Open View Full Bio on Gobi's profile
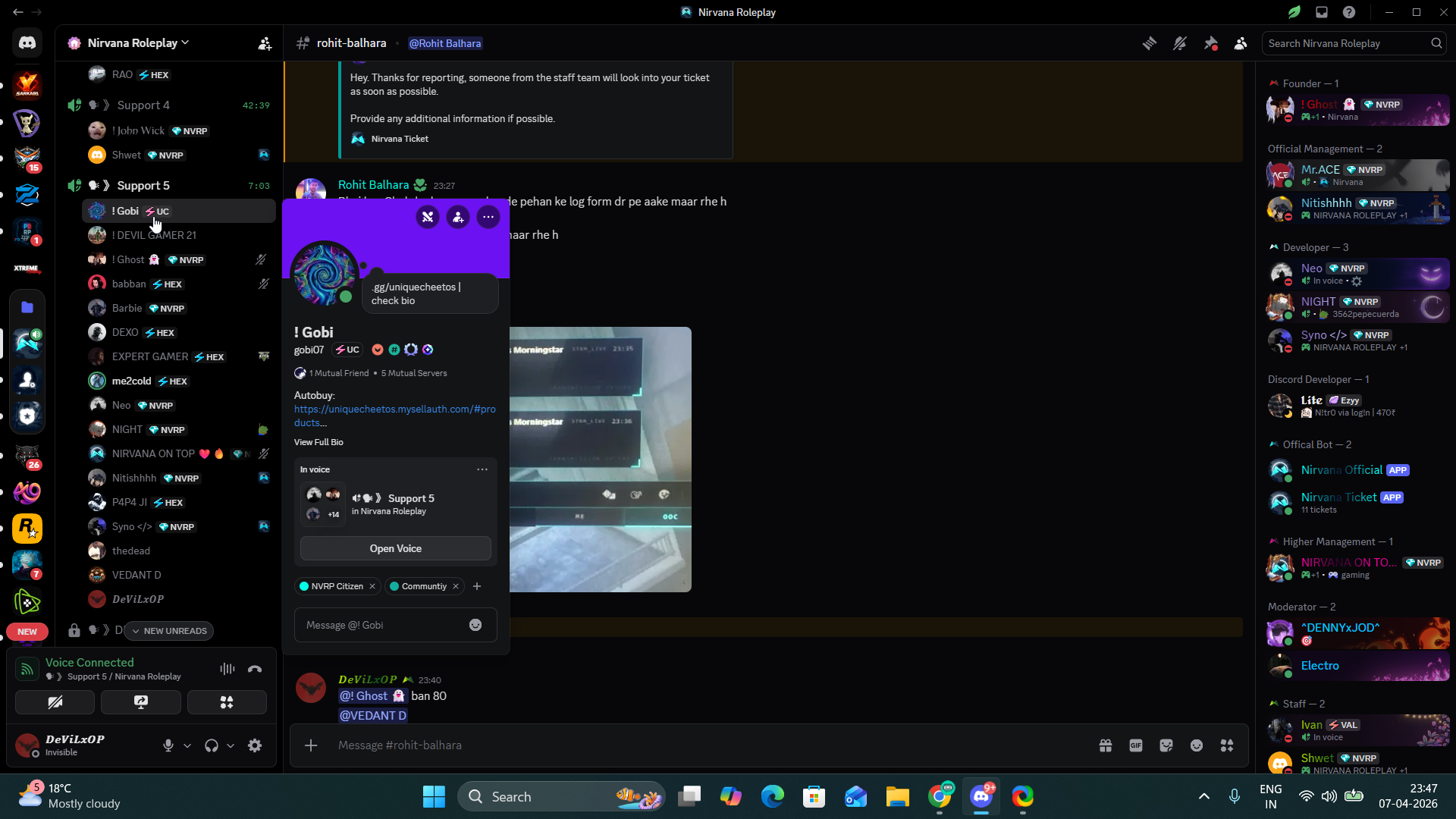Viewport: 1456px width, 819px height. click(x=318, y=442)
